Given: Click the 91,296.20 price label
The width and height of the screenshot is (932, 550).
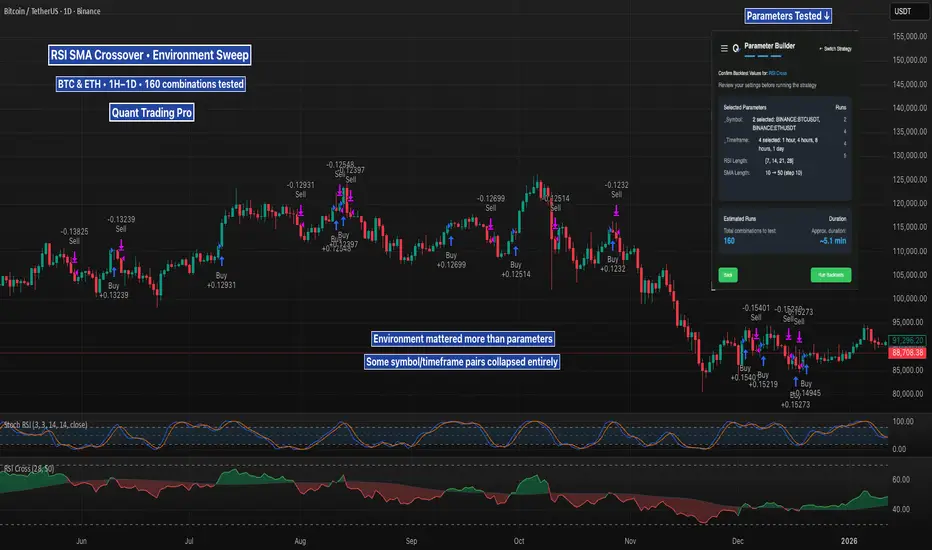Looking at the screenshot, I should click(x=907, y=341).
